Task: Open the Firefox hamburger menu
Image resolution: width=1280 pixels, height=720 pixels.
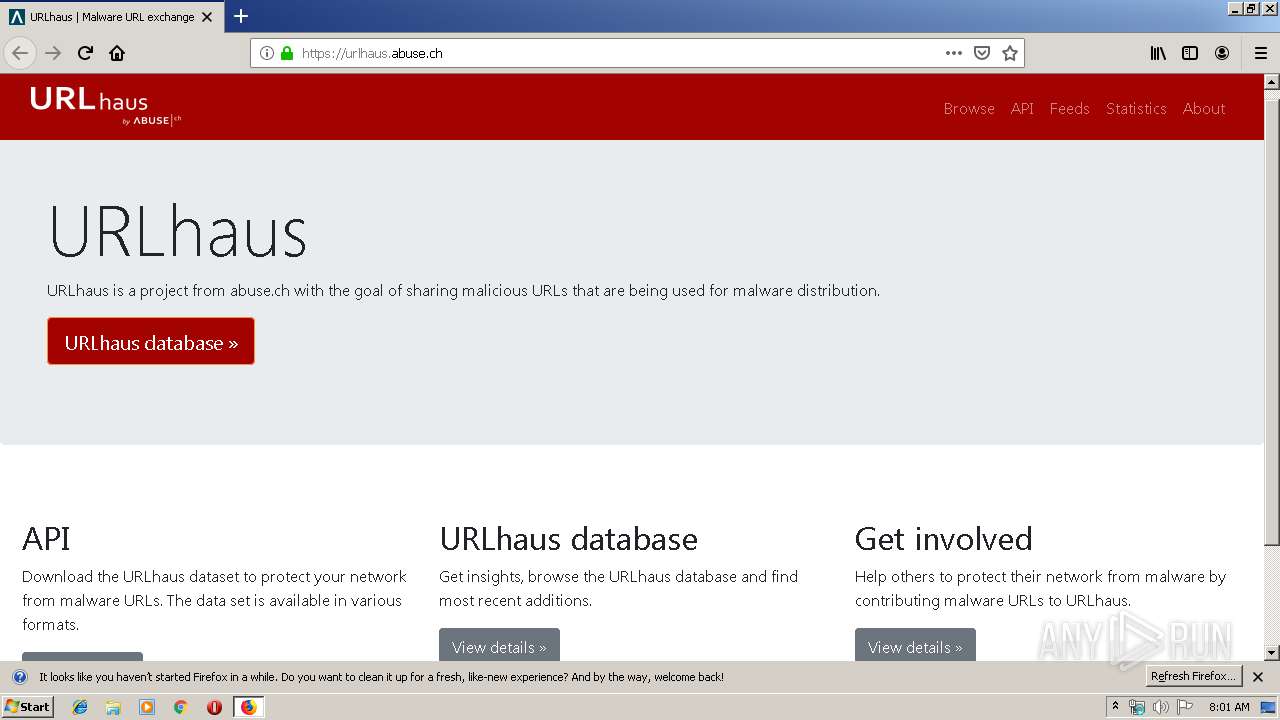Action: (1261, 53)
